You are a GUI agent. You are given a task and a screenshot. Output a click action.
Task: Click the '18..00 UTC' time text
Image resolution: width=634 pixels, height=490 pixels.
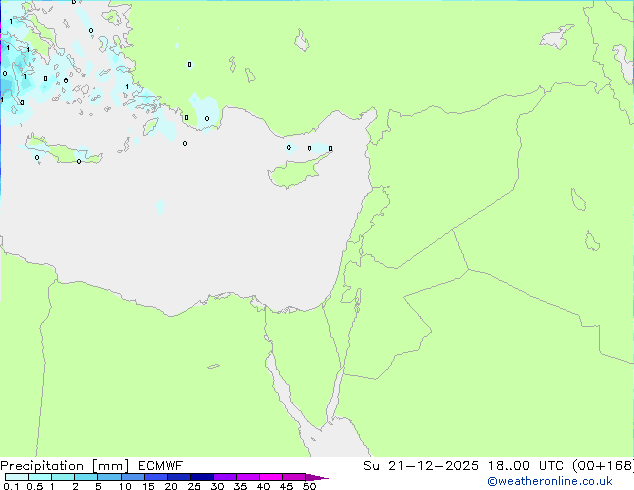coord(526,466)
